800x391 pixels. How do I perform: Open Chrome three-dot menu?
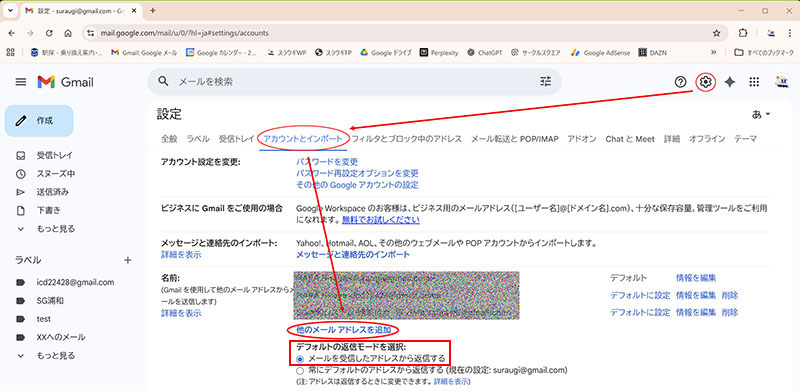[x=789, y=33]
